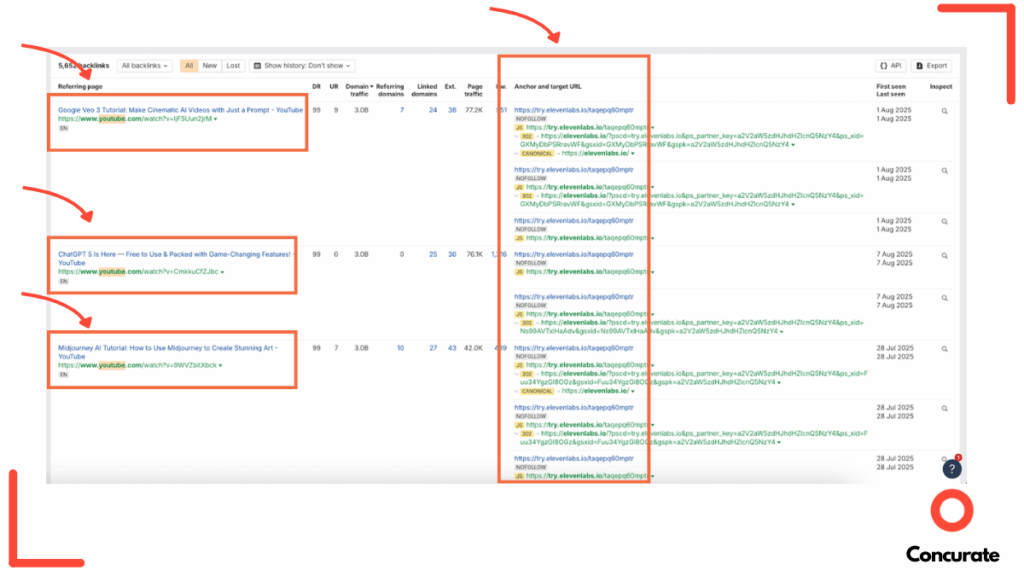Select page traffic value 77.2K
Image resolution: width=1024 pixels, height=576 pixels.
tap(473, 110)
